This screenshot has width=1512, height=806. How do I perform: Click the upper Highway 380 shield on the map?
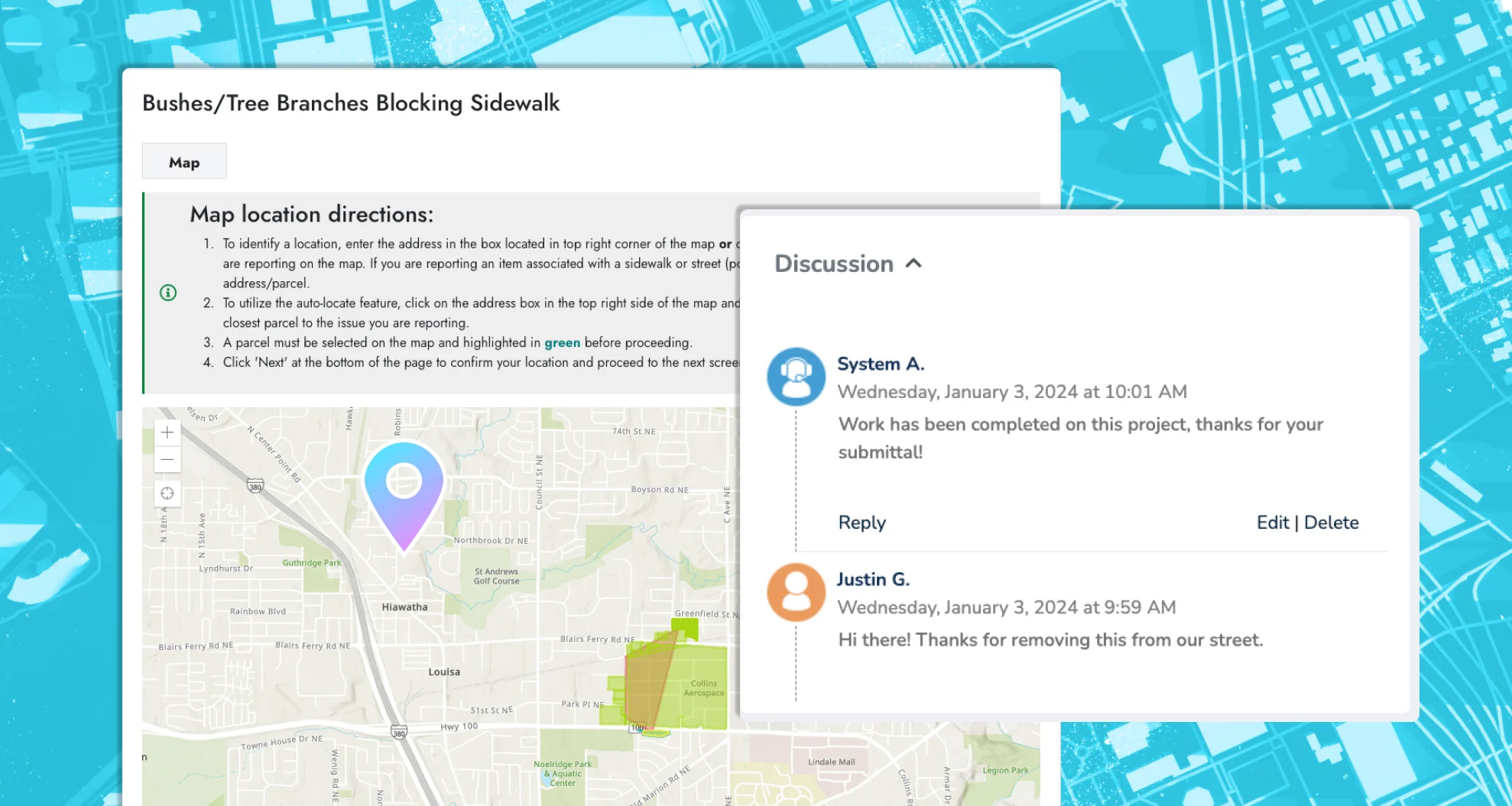(255, 486)
